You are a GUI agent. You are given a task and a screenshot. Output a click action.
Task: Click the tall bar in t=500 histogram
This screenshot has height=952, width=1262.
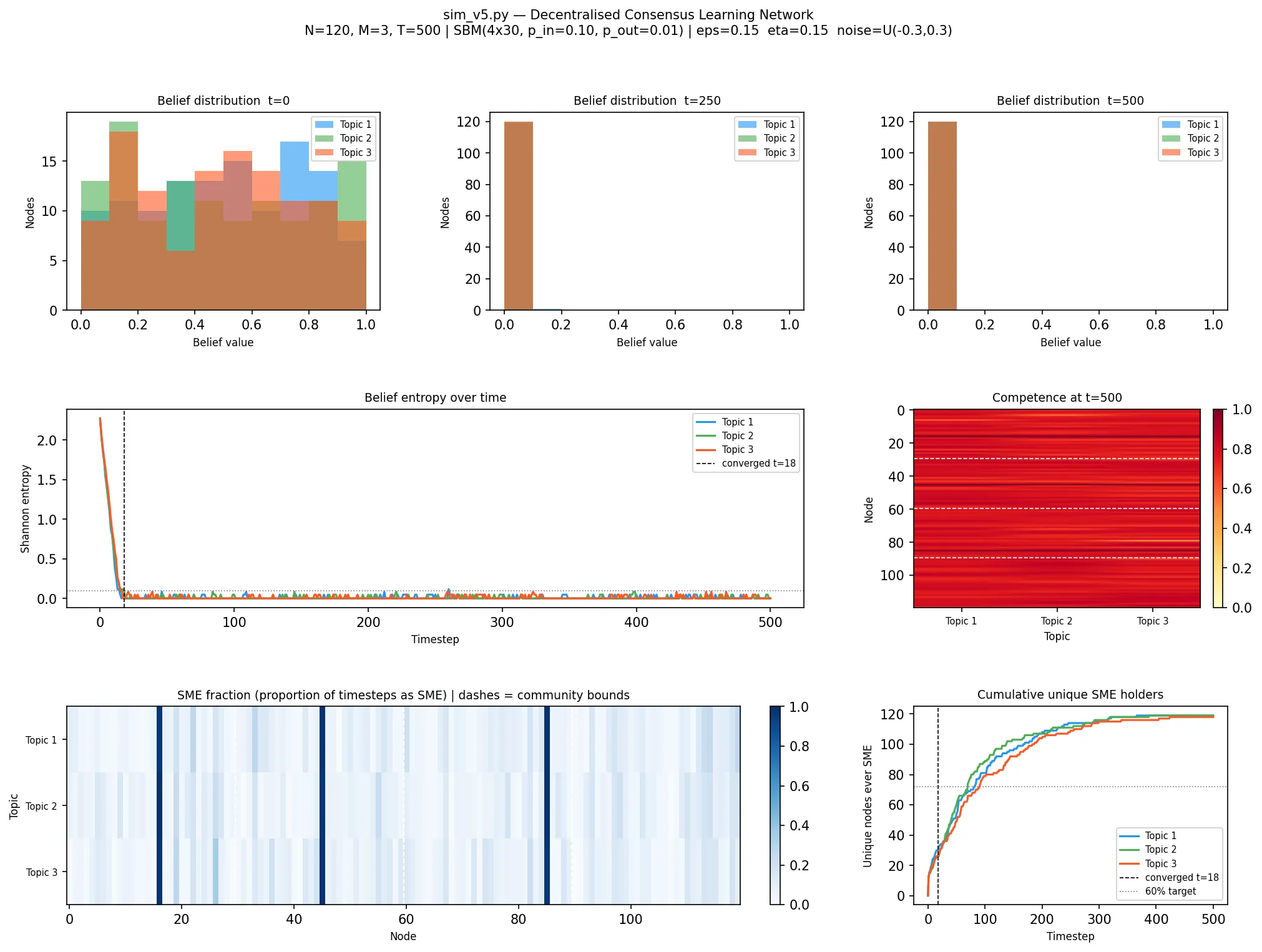[942, 216]
